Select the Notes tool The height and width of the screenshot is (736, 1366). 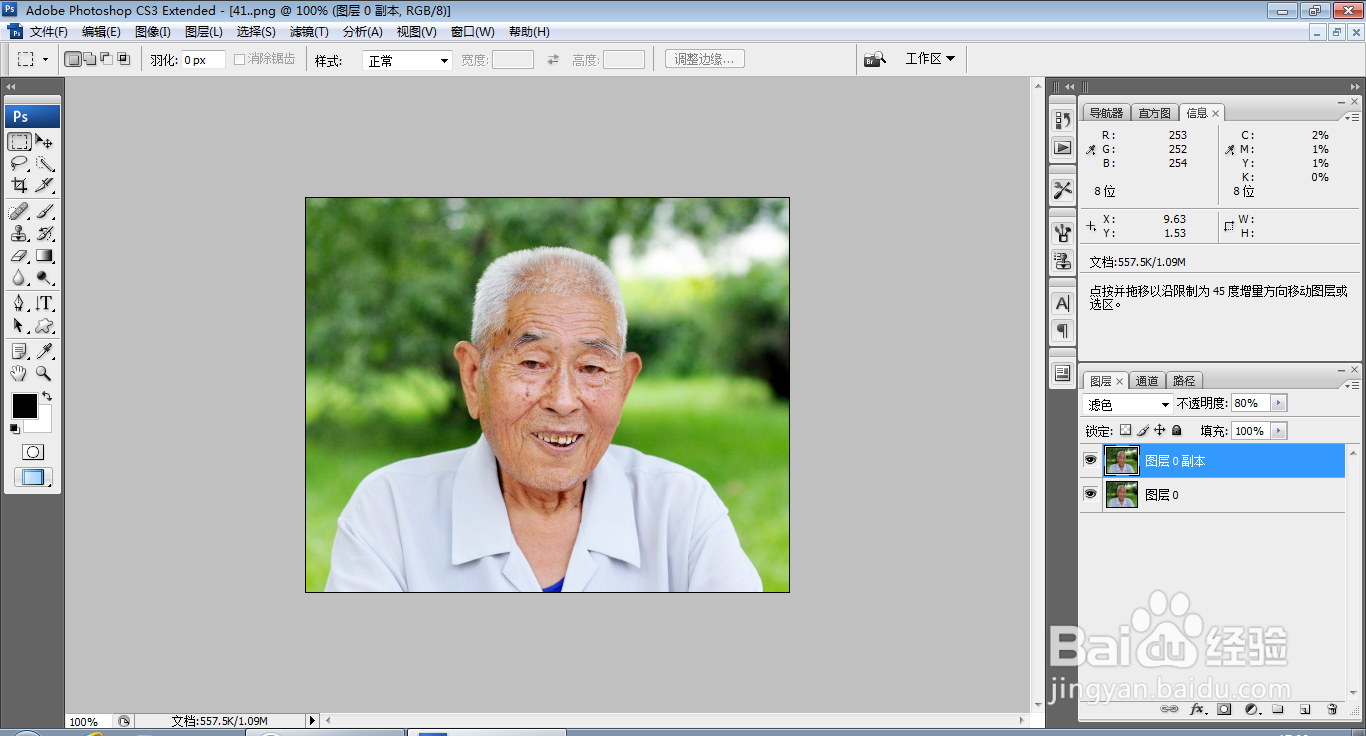(x=20, y=352)
